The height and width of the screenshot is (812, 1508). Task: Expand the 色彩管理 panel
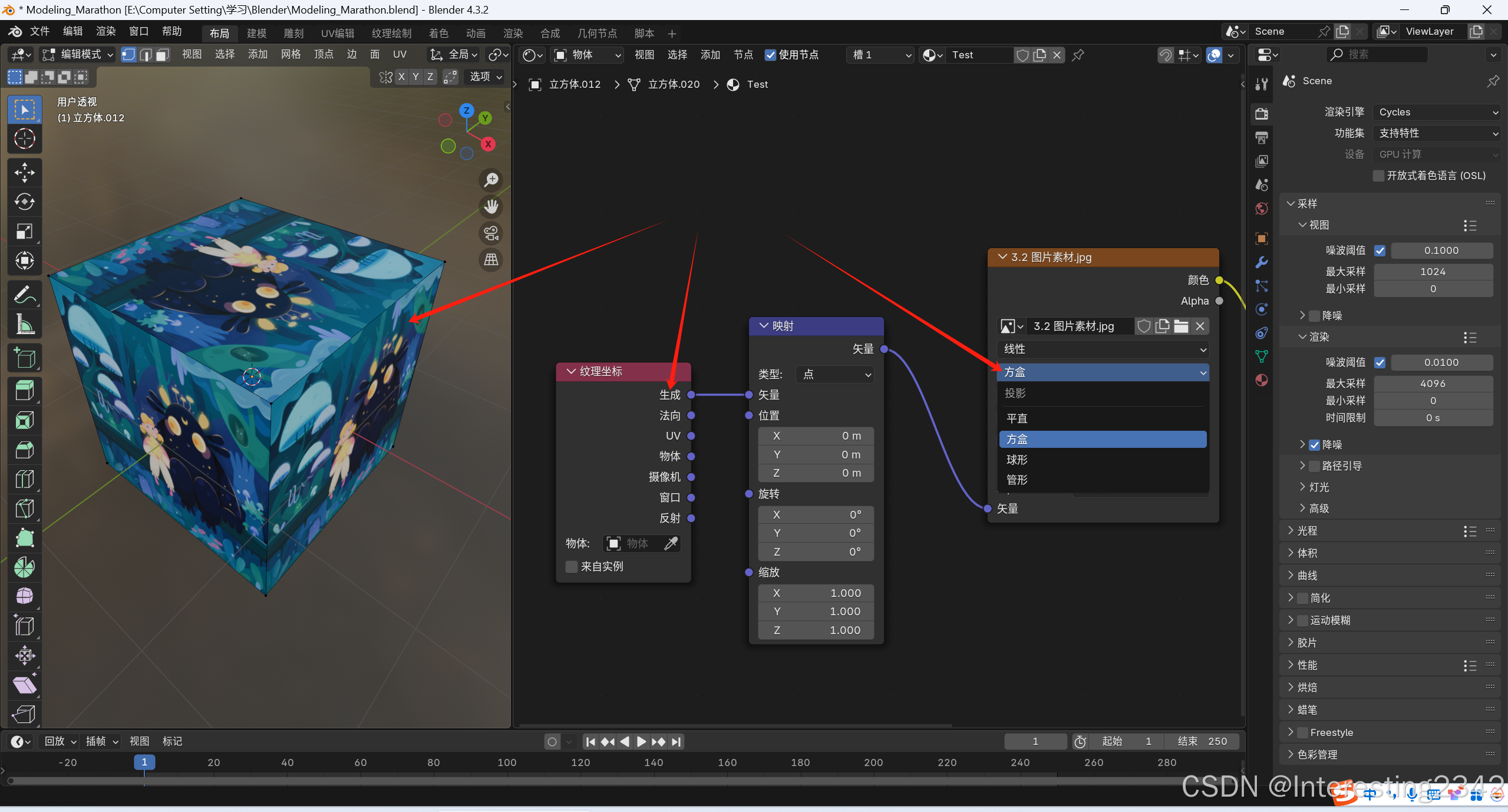click(1317, 754)
